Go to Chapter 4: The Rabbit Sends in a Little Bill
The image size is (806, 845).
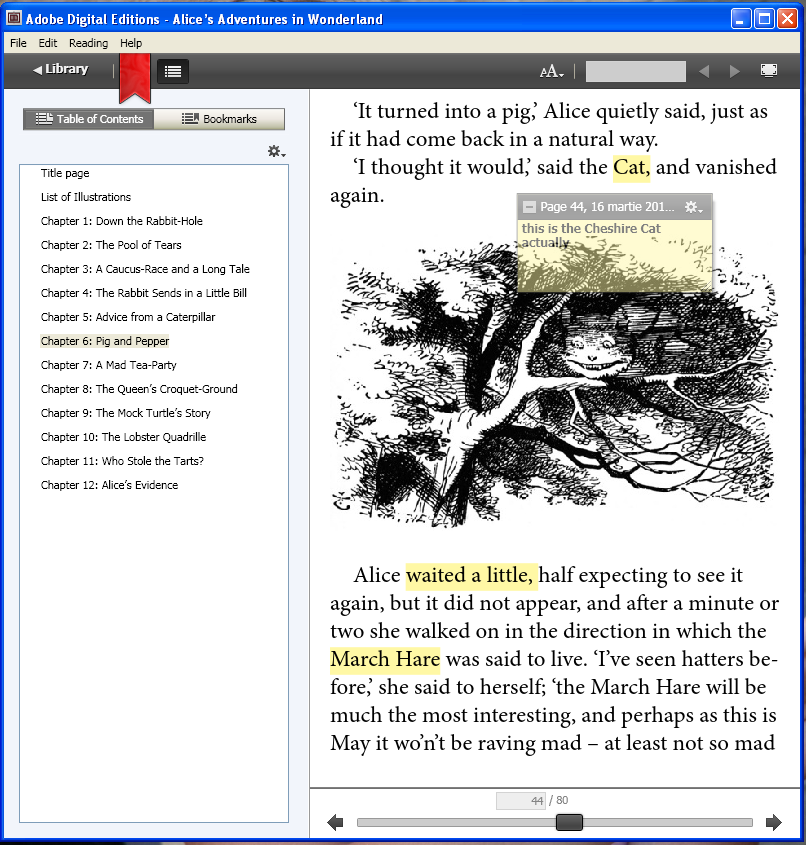tap(144, 293)
